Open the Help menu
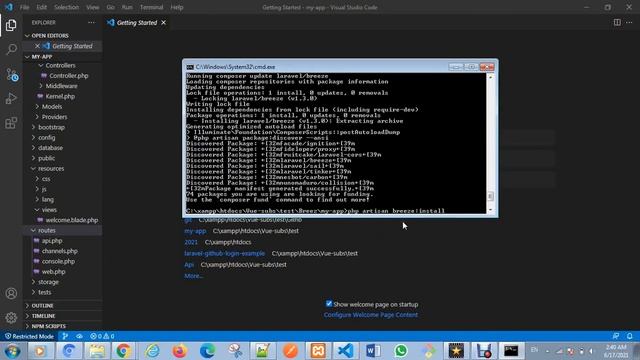640x360 pixels. 177,7
